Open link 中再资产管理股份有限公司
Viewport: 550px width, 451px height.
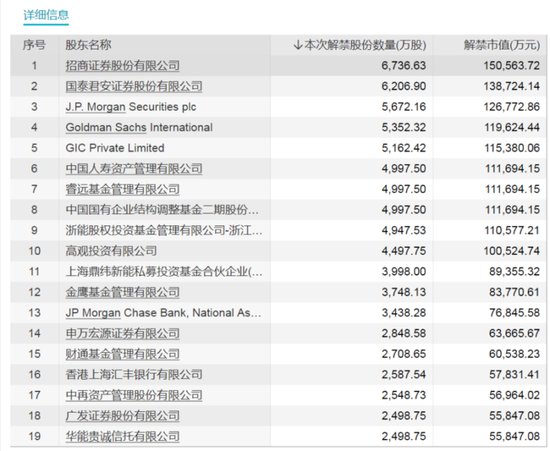pos(134,396)
